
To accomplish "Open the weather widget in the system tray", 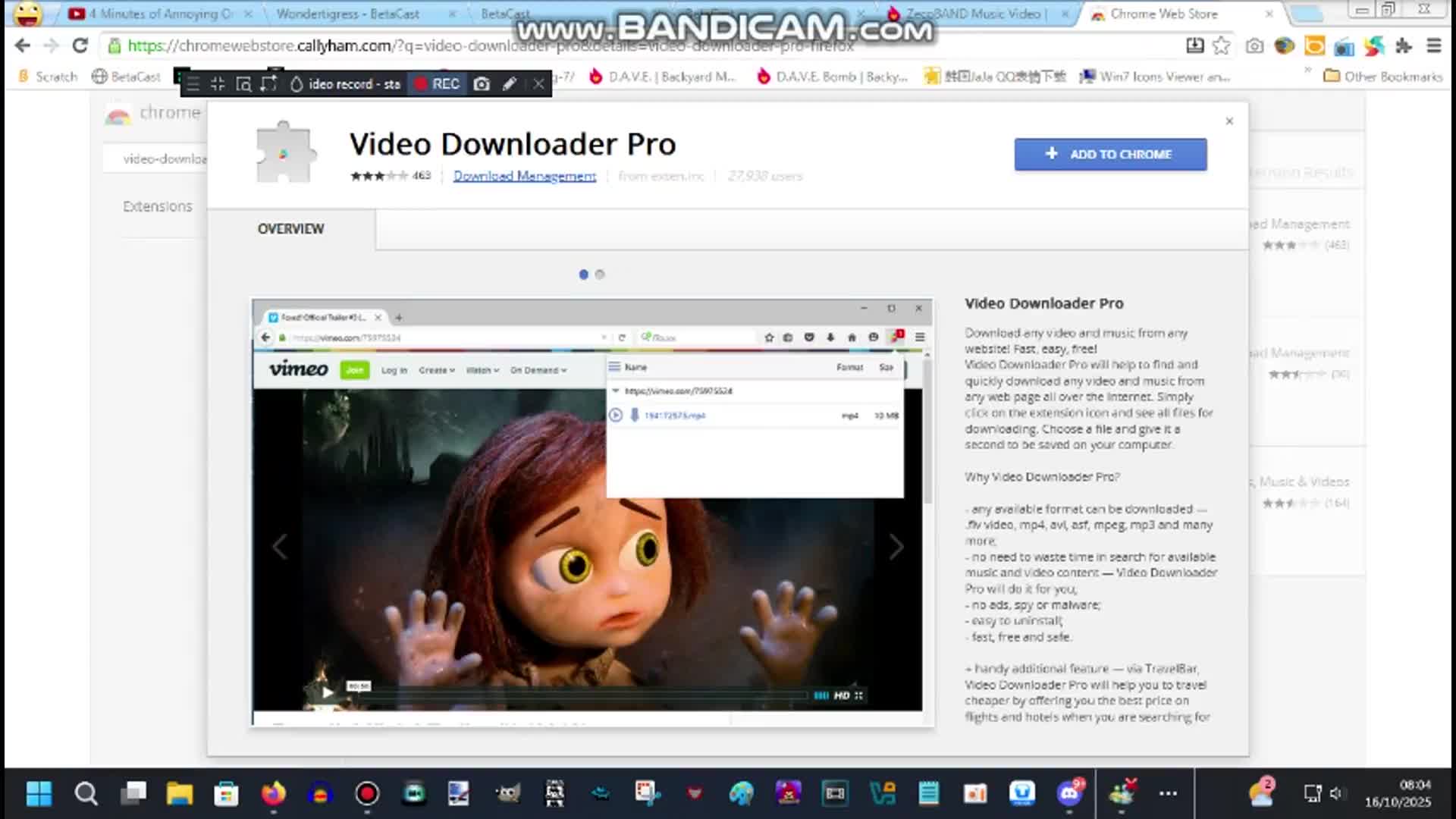I will point(1262,792).
